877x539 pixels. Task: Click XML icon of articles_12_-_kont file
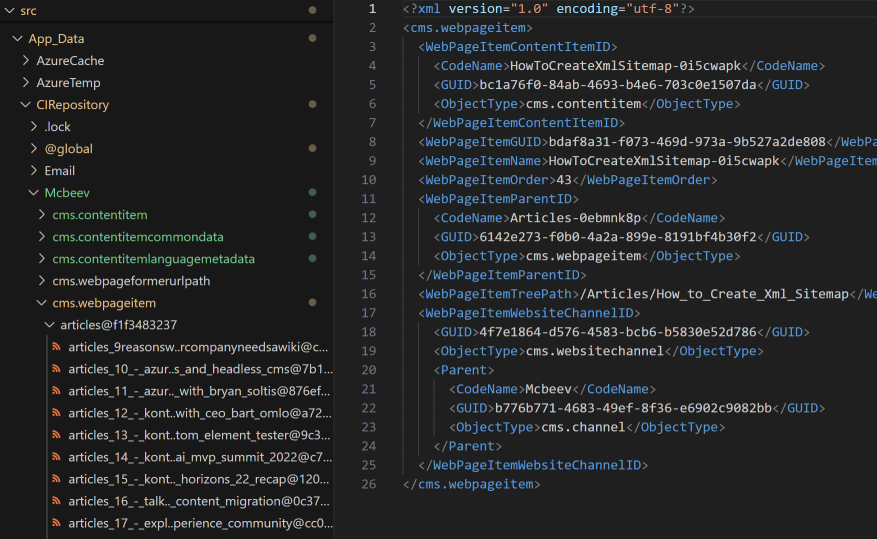pos(56,413)
